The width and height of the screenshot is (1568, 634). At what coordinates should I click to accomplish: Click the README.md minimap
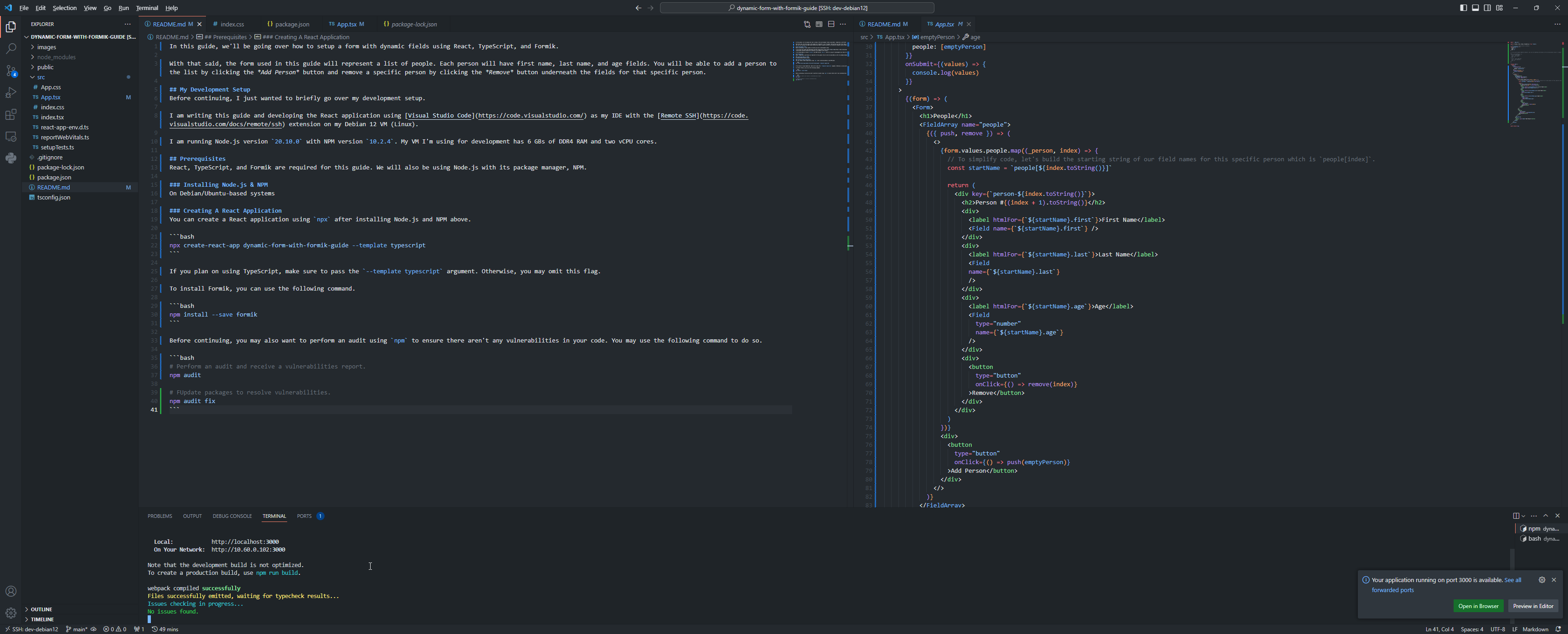click(x=819, y=61)
